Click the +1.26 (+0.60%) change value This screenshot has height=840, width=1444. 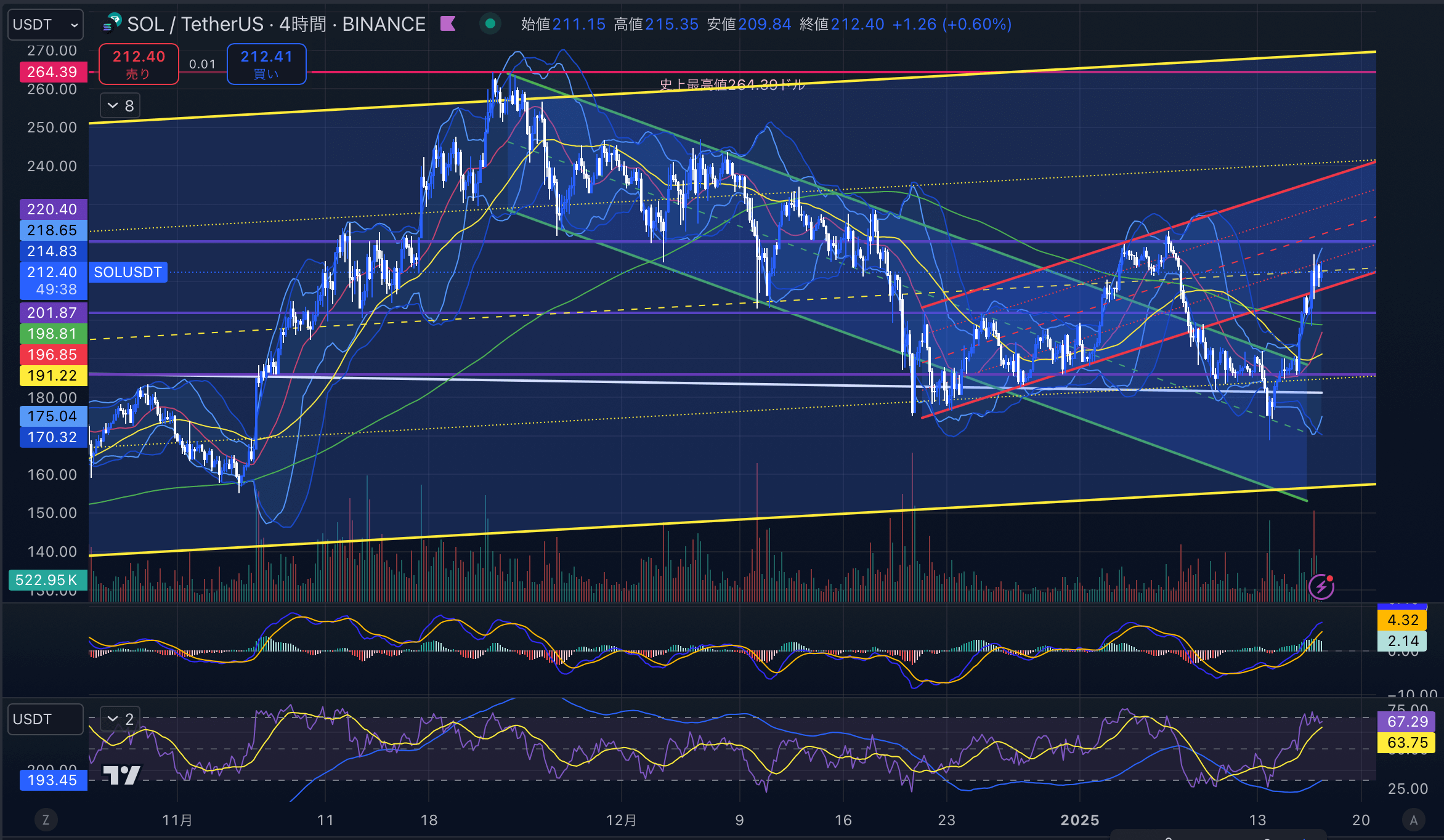pyautogui.click(x=952, y=24)
